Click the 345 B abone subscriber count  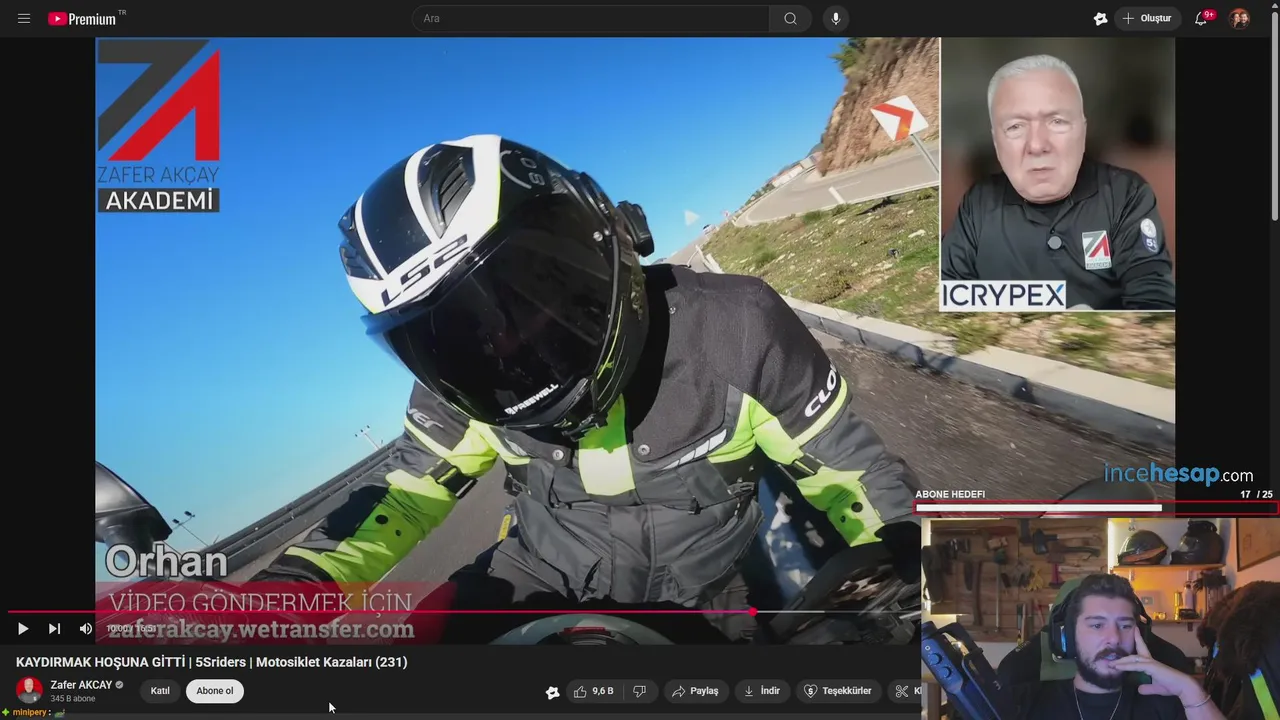coord(73,699)
